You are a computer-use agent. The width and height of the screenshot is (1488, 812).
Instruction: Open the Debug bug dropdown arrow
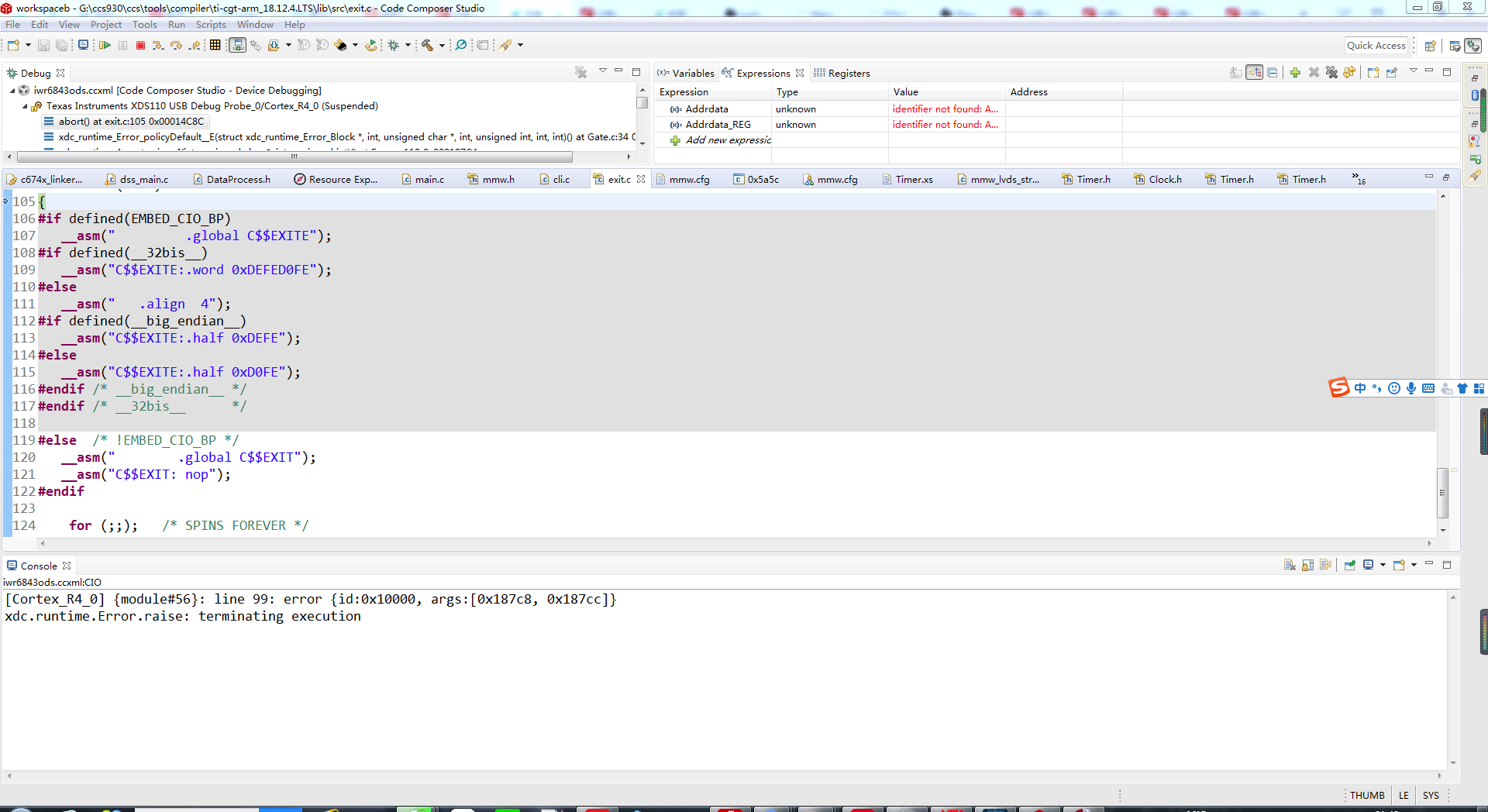tap(408, 46)
